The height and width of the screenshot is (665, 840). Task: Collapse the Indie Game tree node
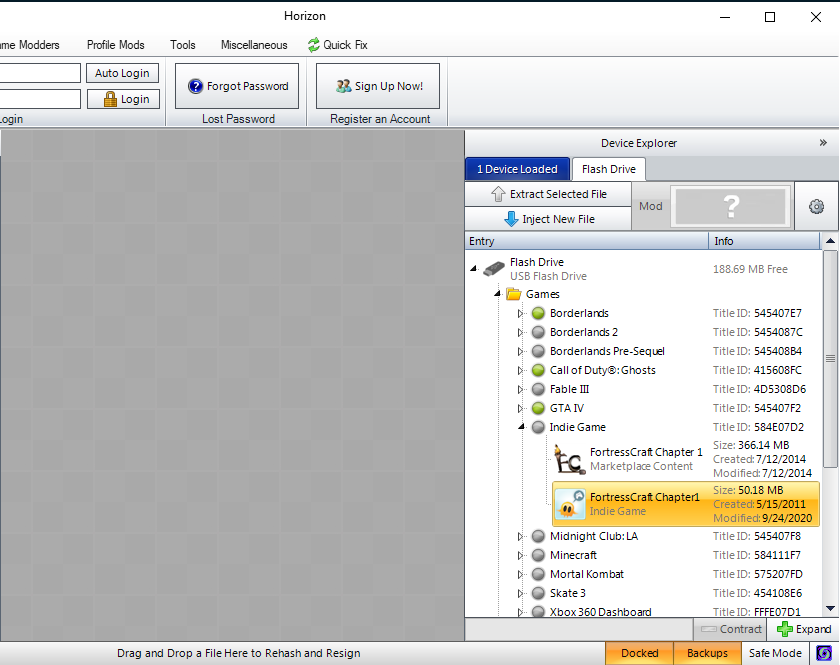[520, 427]
